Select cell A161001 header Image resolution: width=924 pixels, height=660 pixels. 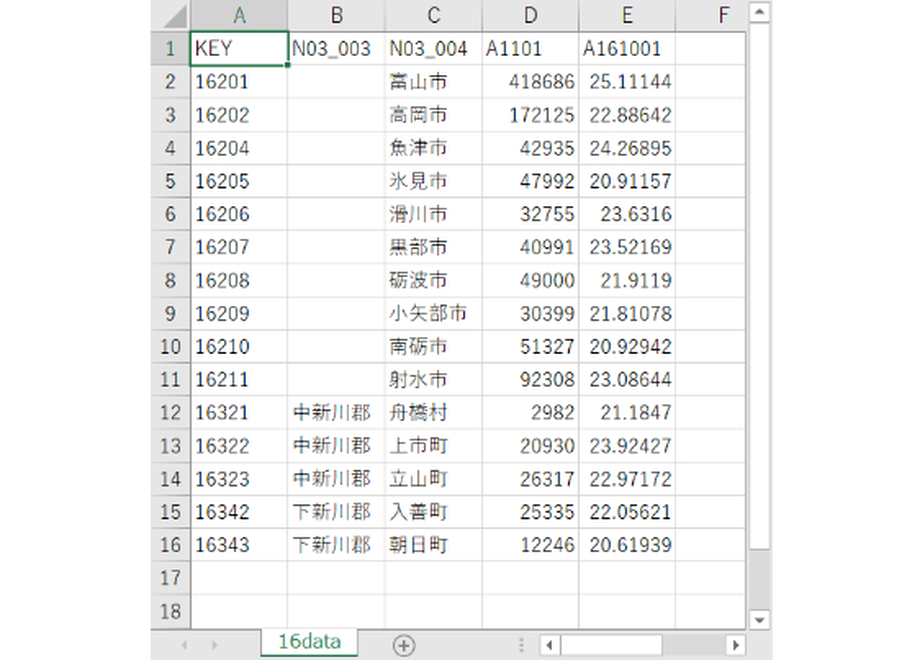coord(627,48)
